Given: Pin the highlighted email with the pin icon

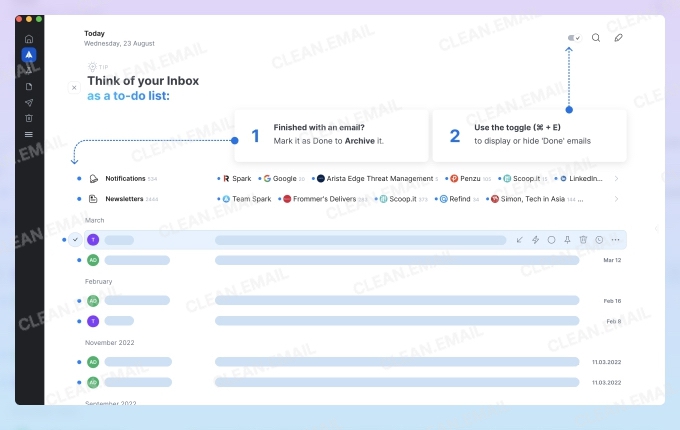Looking at the screenshot, I should [x=567, y=240].
